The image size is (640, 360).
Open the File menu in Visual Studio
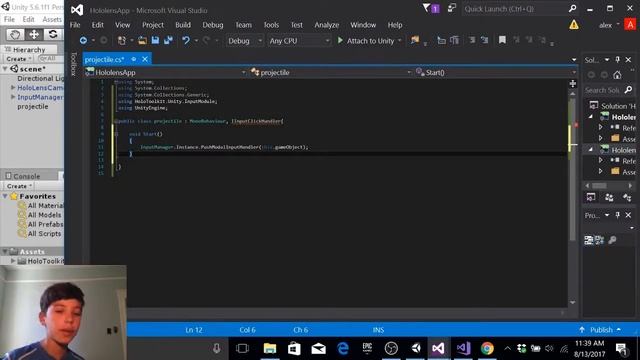coord(75,25)
